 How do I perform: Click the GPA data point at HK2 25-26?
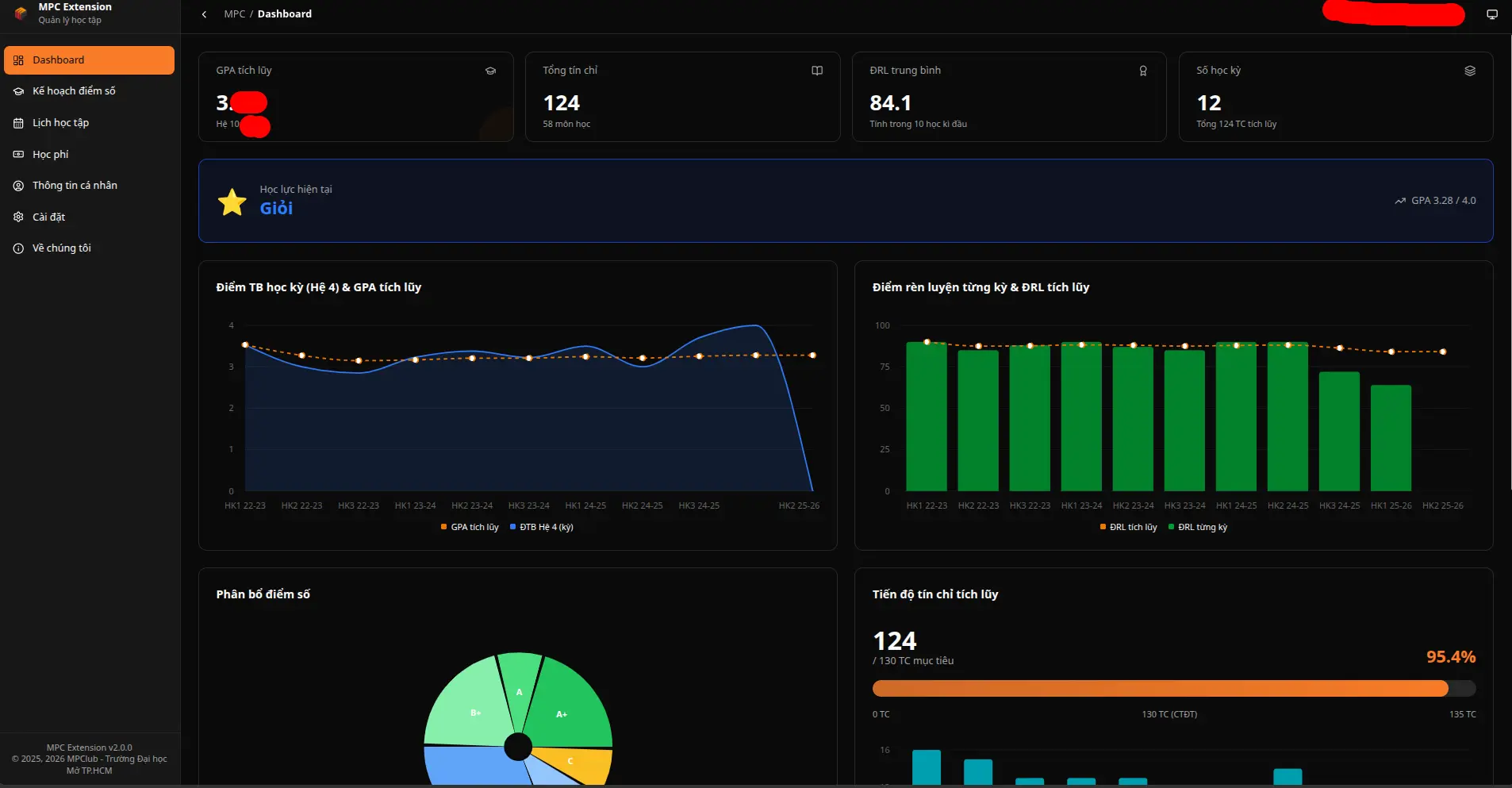click(x=812, y=356)
